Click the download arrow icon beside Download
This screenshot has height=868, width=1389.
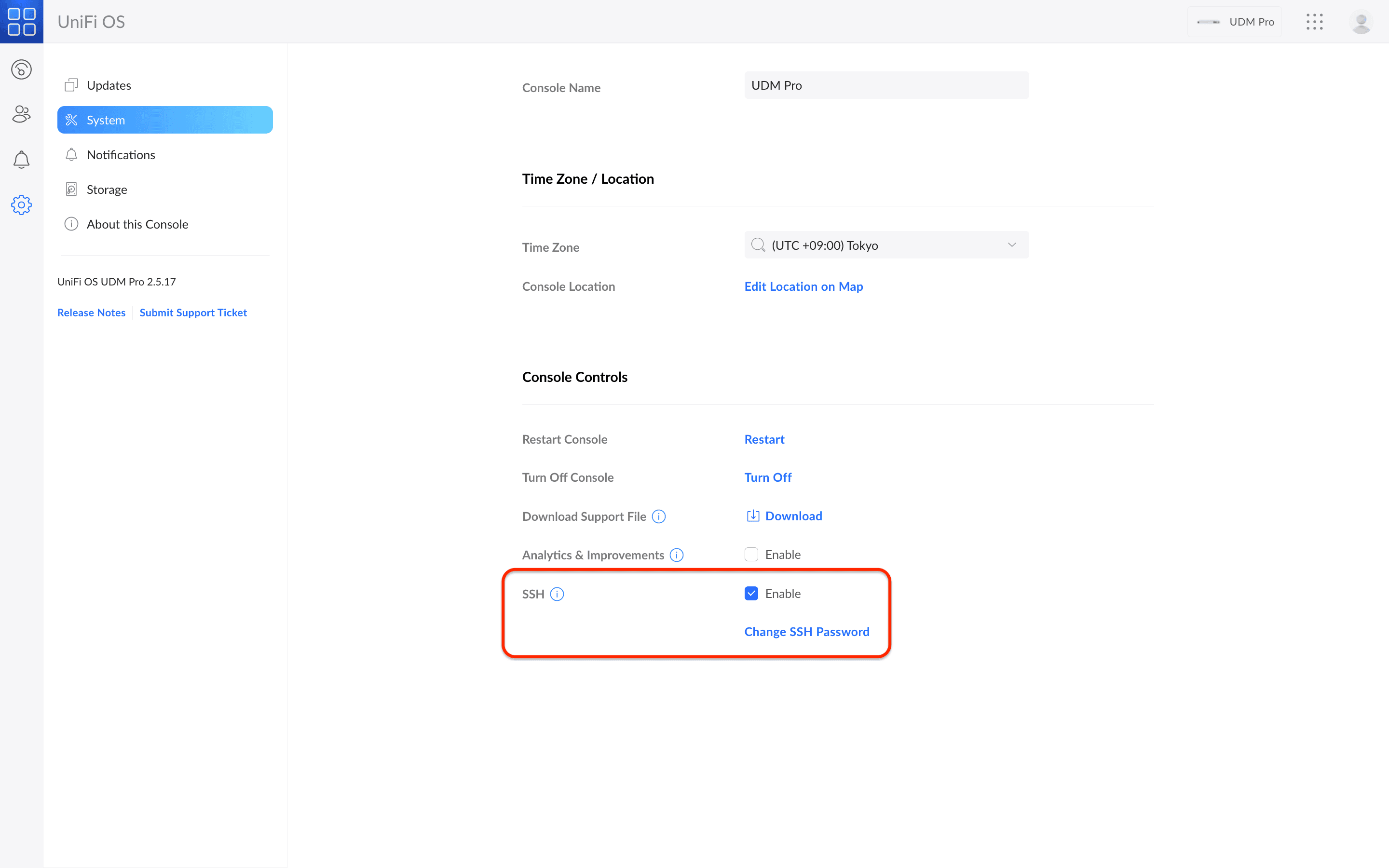tap(753, 516)
